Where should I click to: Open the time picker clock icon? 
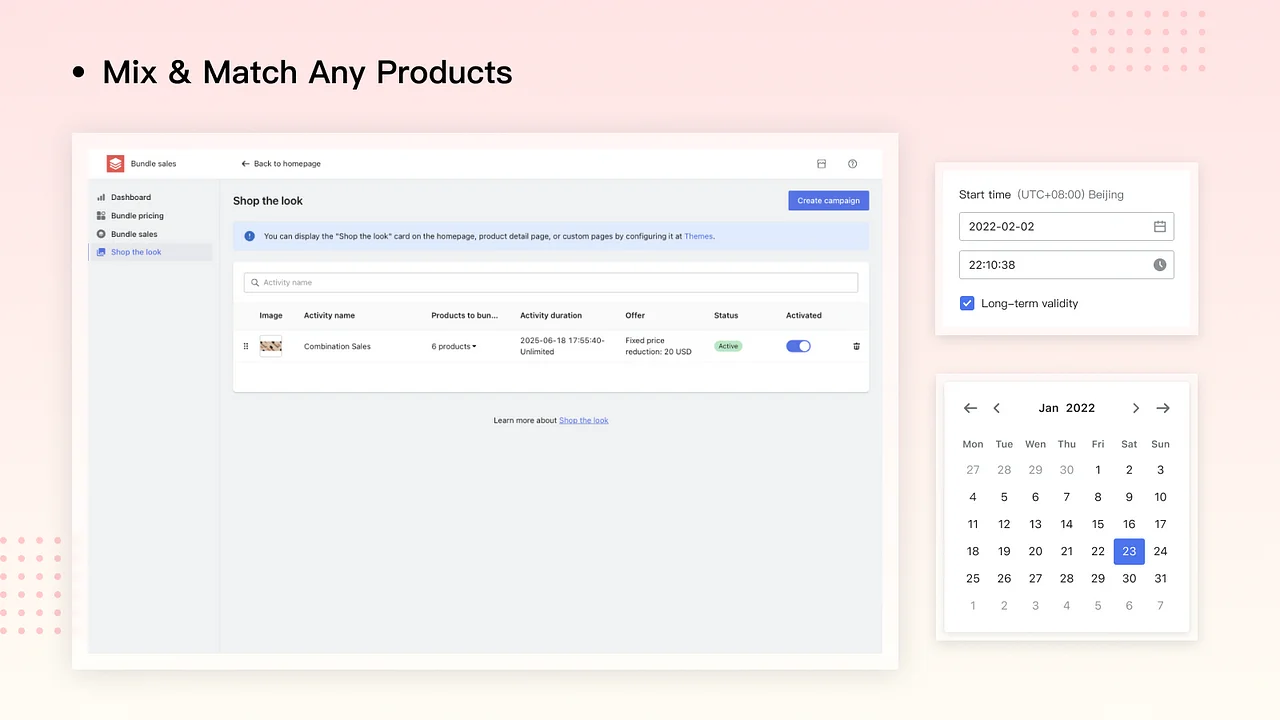tap(1159, 264)
